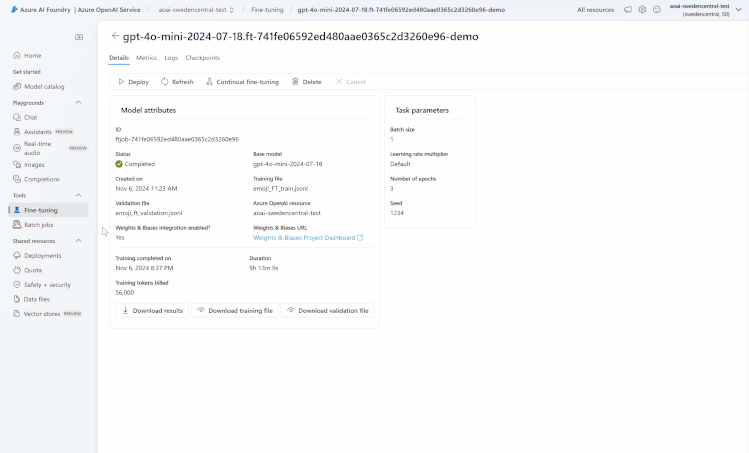Image resolution: width=749 pixels, height=453 pixels.
Task: Click the Seed value 1234
Action: point(397,213)
